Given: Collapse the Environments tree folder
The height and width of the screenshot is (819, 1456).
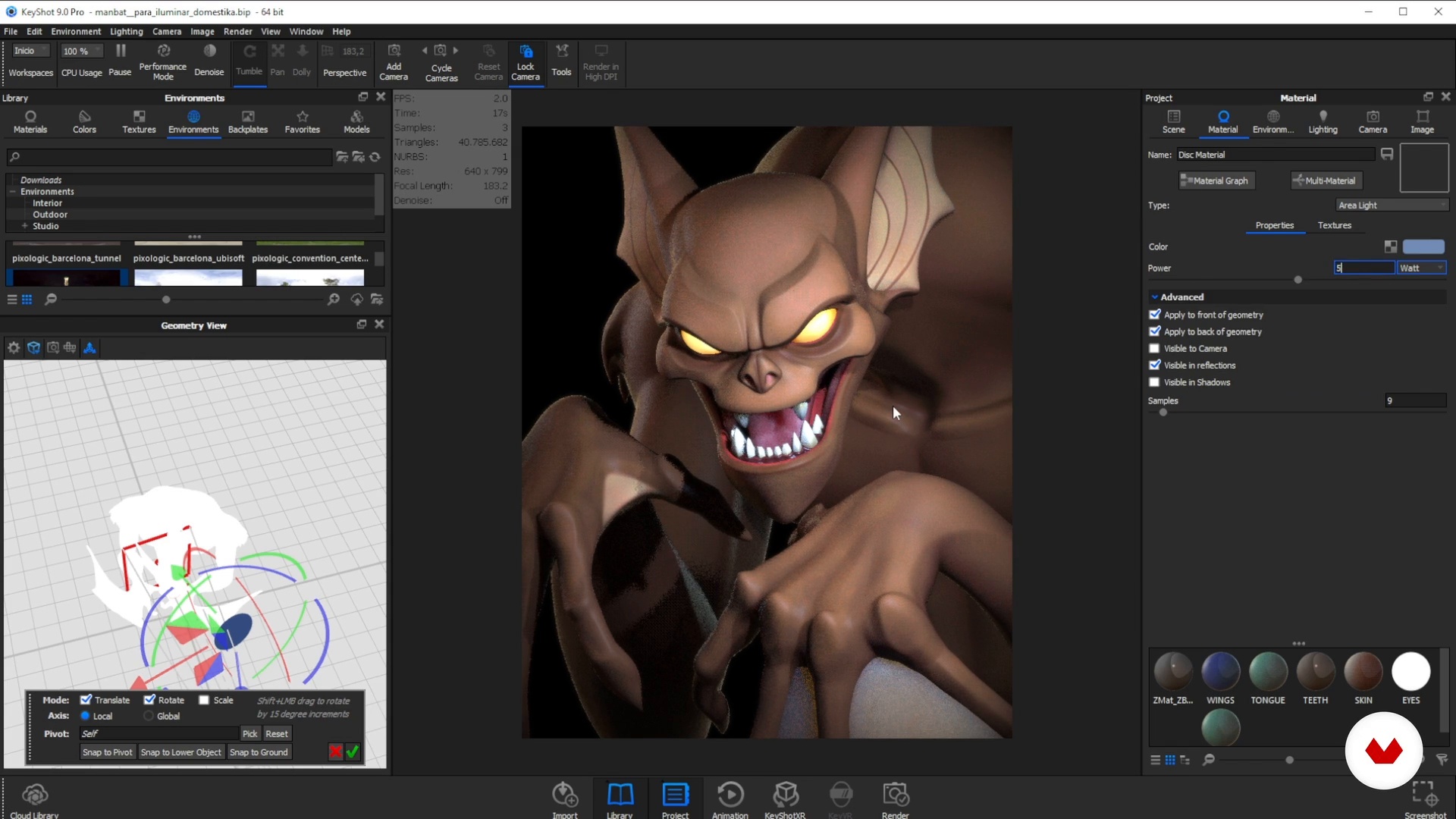Looking at the screenshot, I should coord(13,192).
